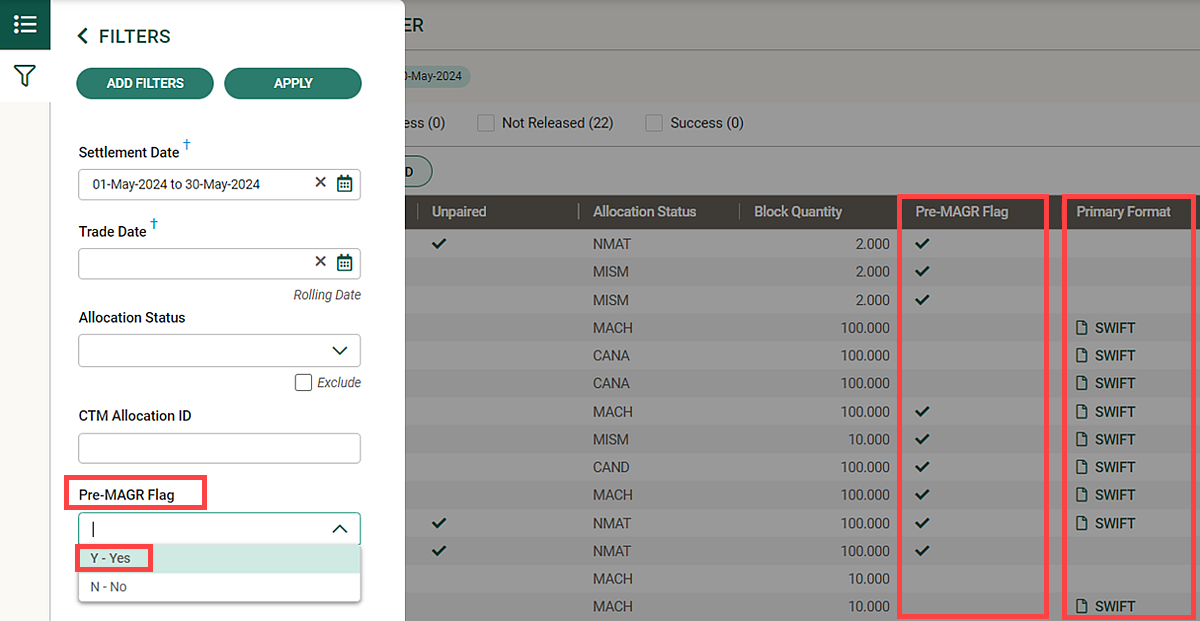Click the Pre-MAGR Flag column header
The width and height of the screenshot is (1200, 621).
(x=960, y=211)
